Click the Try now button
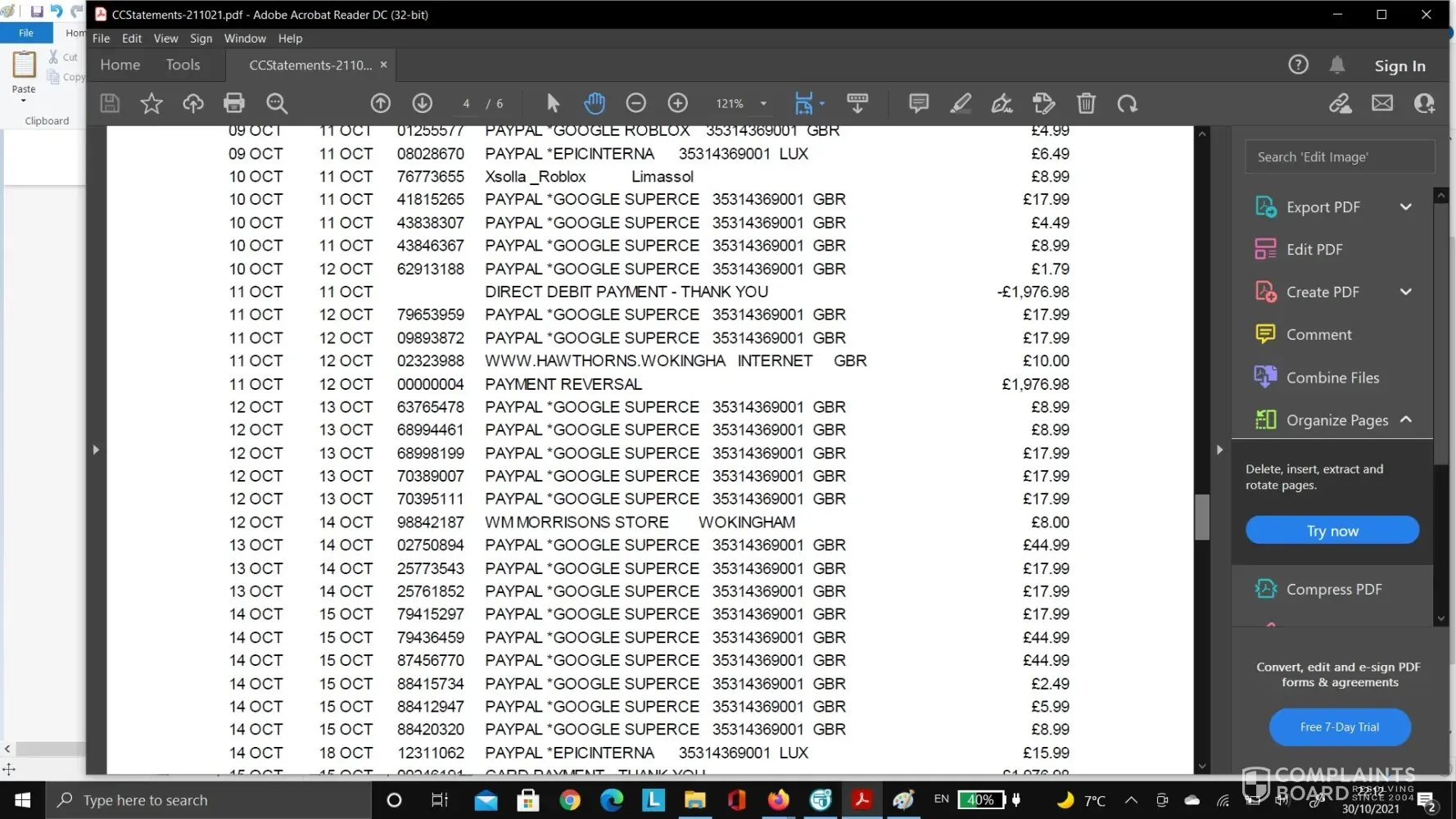Screen dimensions: 1456x819 click(1332, 531)
